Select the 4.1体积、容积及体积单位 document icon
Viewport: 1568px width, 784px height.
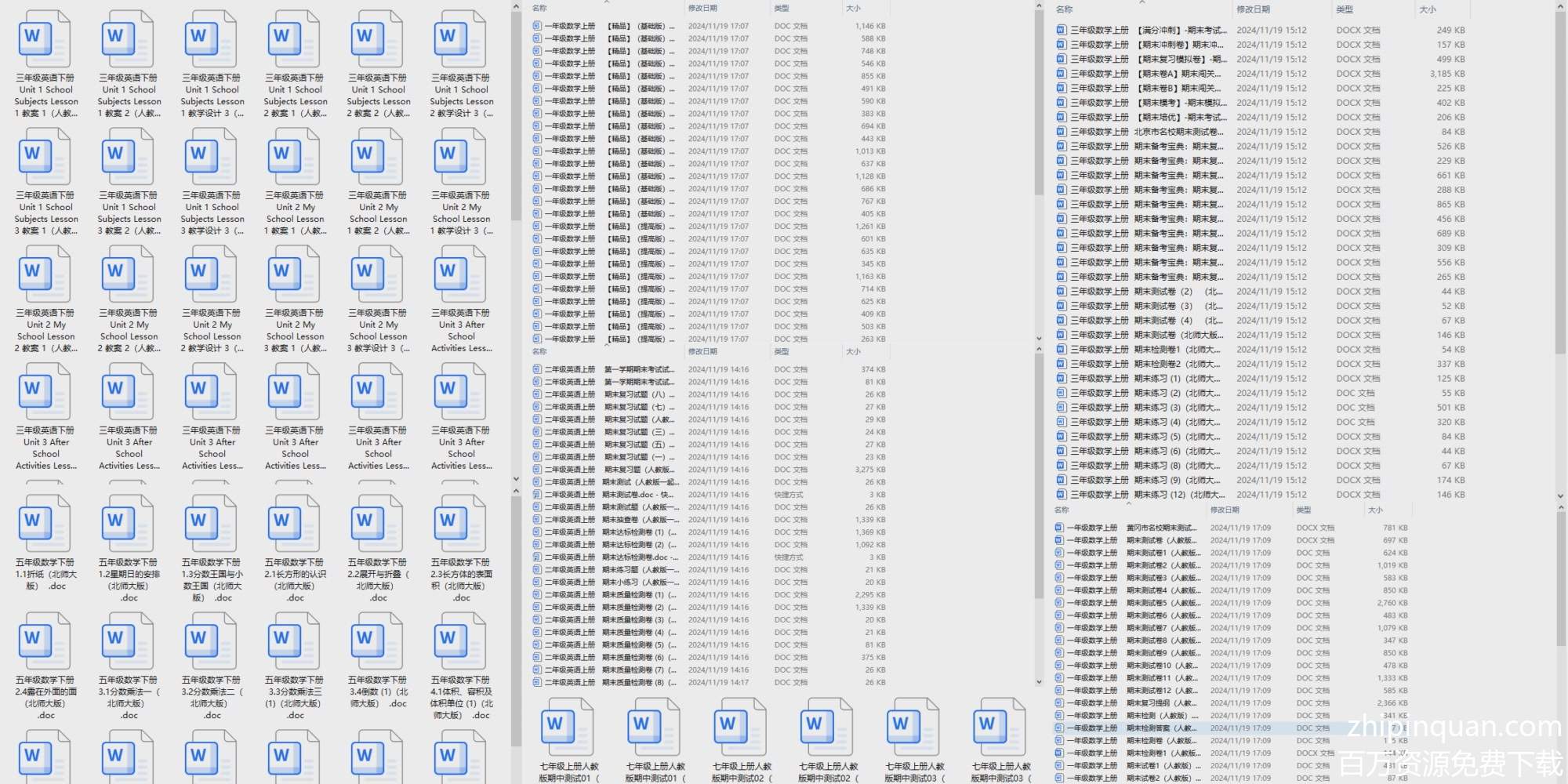tap(459, 641)
